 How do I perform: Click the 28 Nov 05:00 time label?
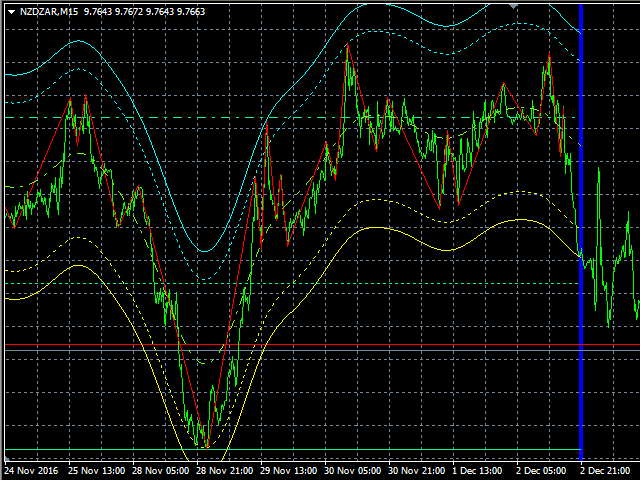click(161, 471)
